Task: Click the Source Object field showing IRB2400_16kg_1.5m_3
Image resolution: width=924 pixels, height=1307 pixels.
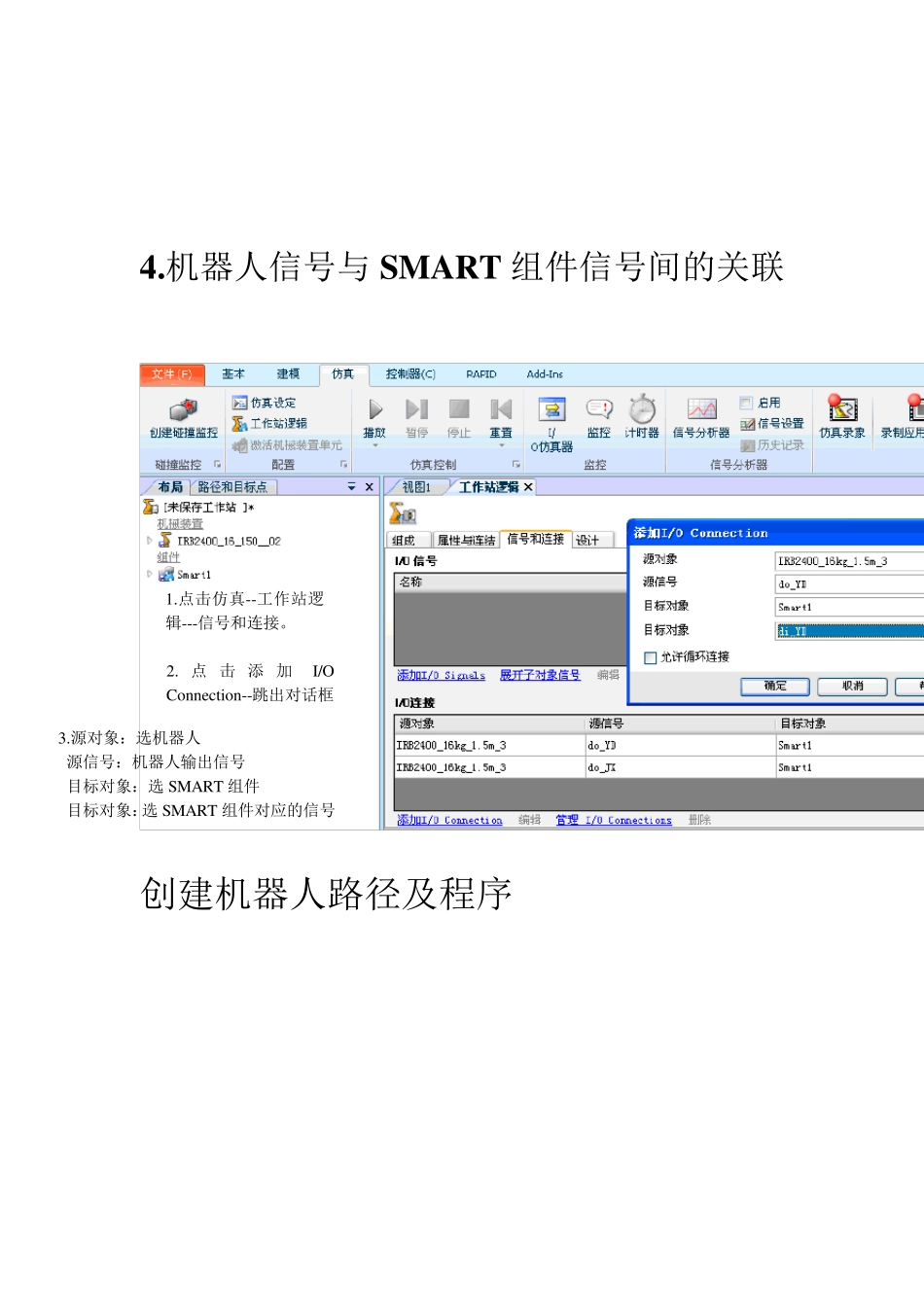Action: (849, 561)
